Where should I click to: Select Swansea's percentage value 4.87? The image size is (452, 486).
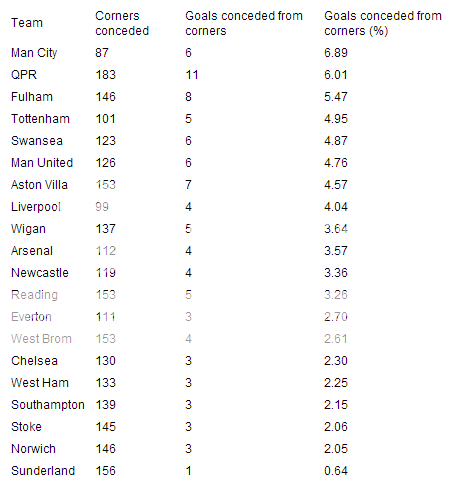(x=336, y=141)
